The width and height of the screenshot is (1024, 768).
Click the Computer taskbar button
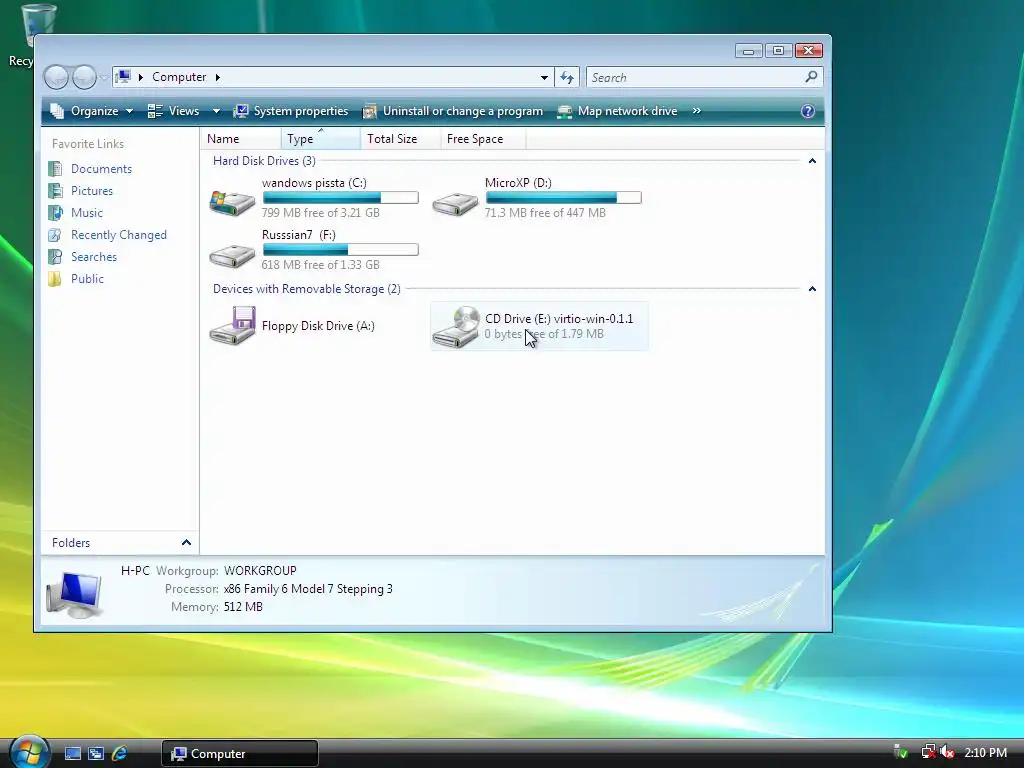tap(240, 754)
